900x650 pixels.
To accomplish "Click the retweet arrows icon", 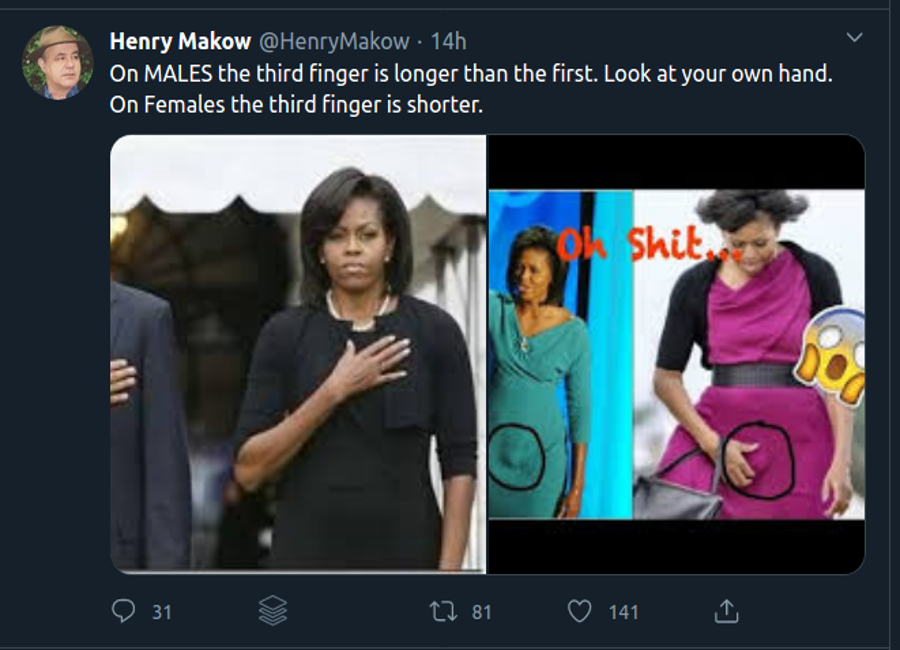I will pos(443,610).
